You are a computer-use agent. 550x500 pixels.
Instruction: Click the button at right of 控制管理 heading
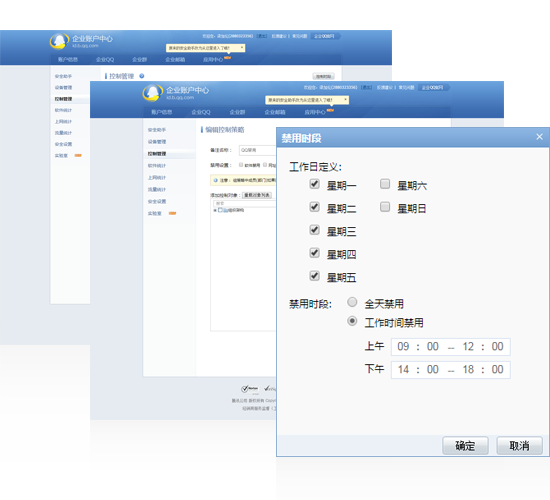[323, 76]
